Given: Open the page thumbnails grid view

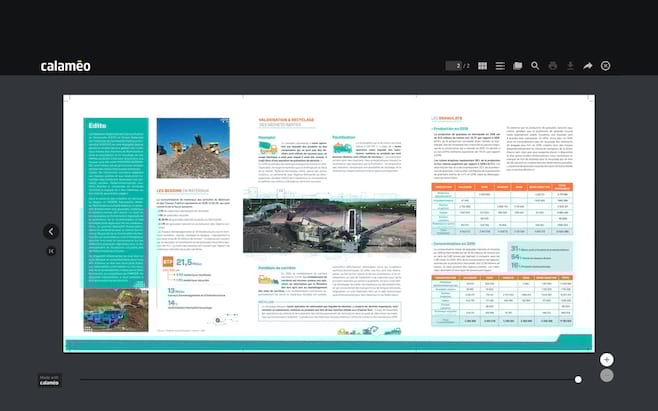Looking at the screenshot, I should coord(482,65).
